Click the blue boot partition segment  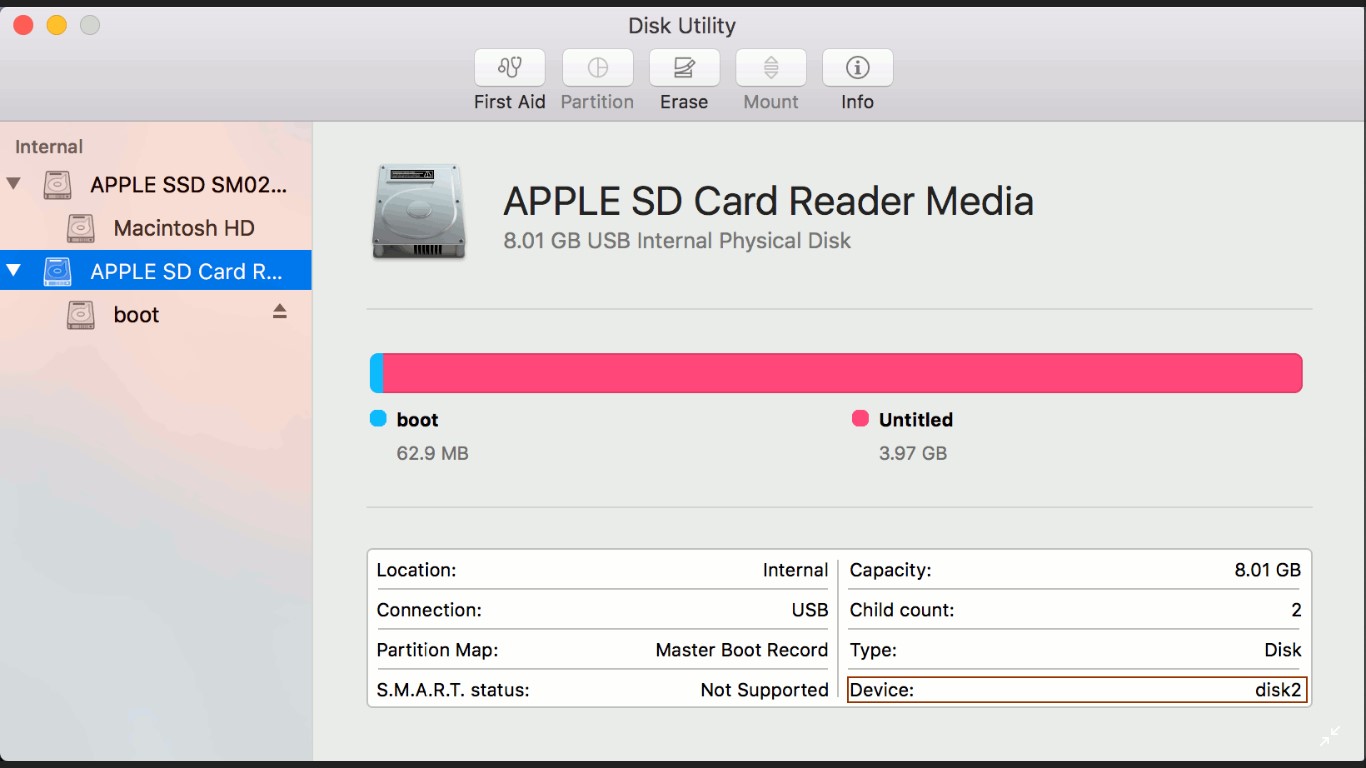point(377,373)
